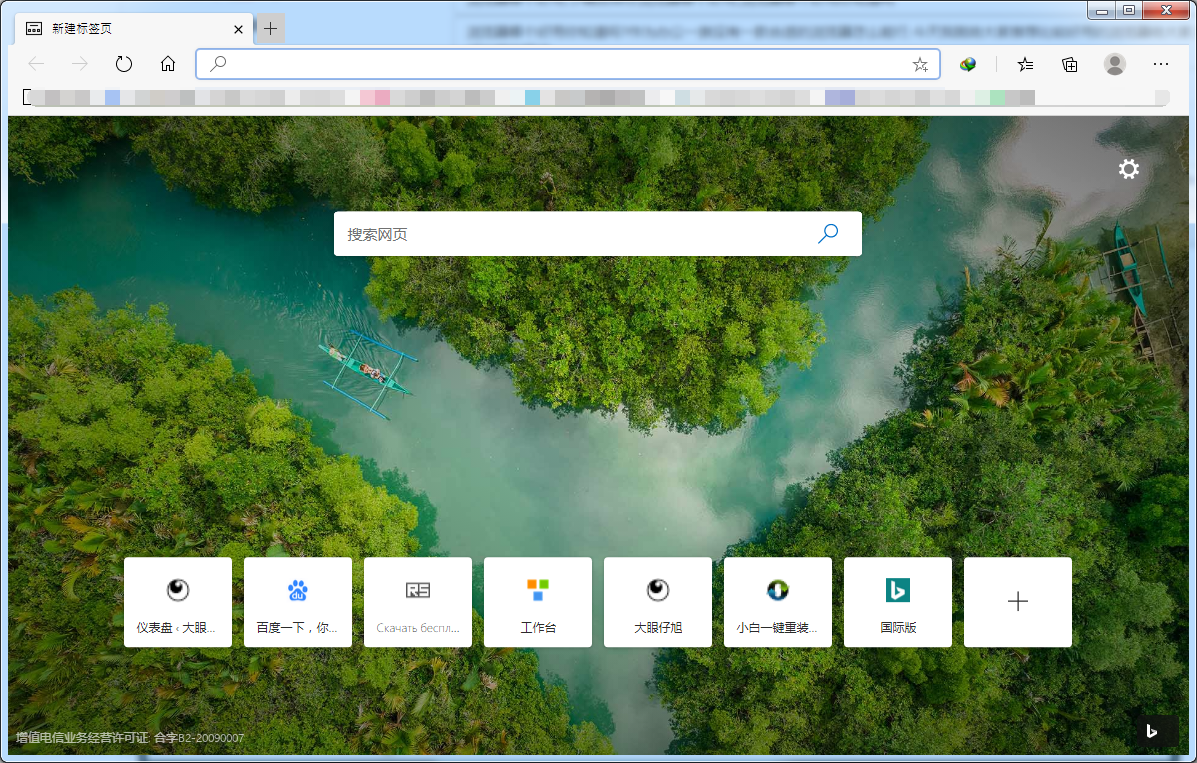Open the Collections icon

pos(1070,64)
